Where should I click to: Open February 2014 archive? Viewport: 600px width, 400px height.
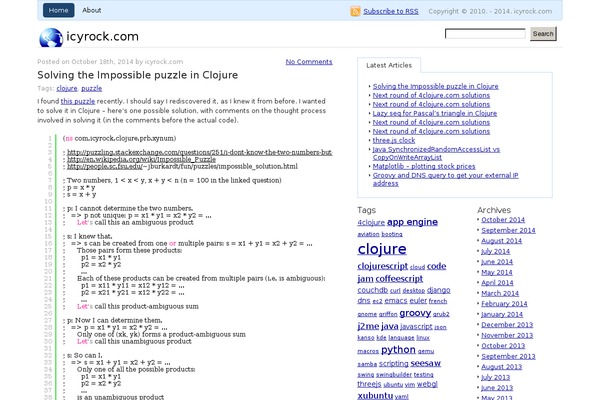(x=504, y=304)
